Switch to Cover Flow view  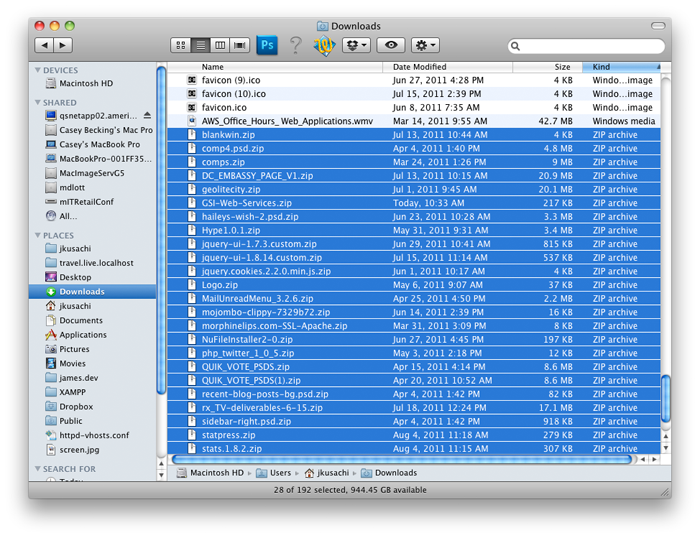[x=240, y=45]
